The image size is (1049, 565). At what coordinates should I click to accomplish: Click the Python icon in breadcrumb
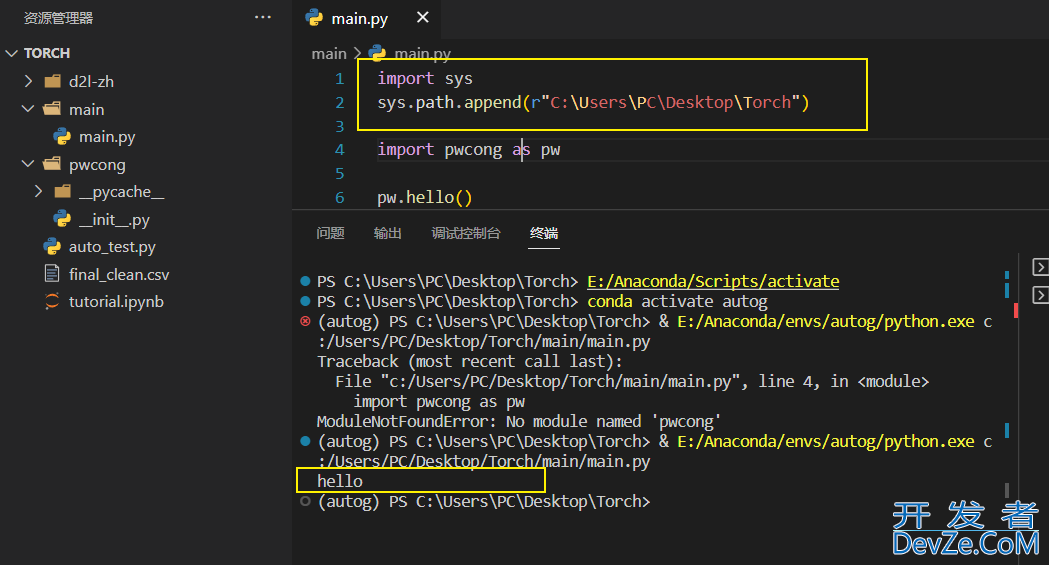click(377, 53)
